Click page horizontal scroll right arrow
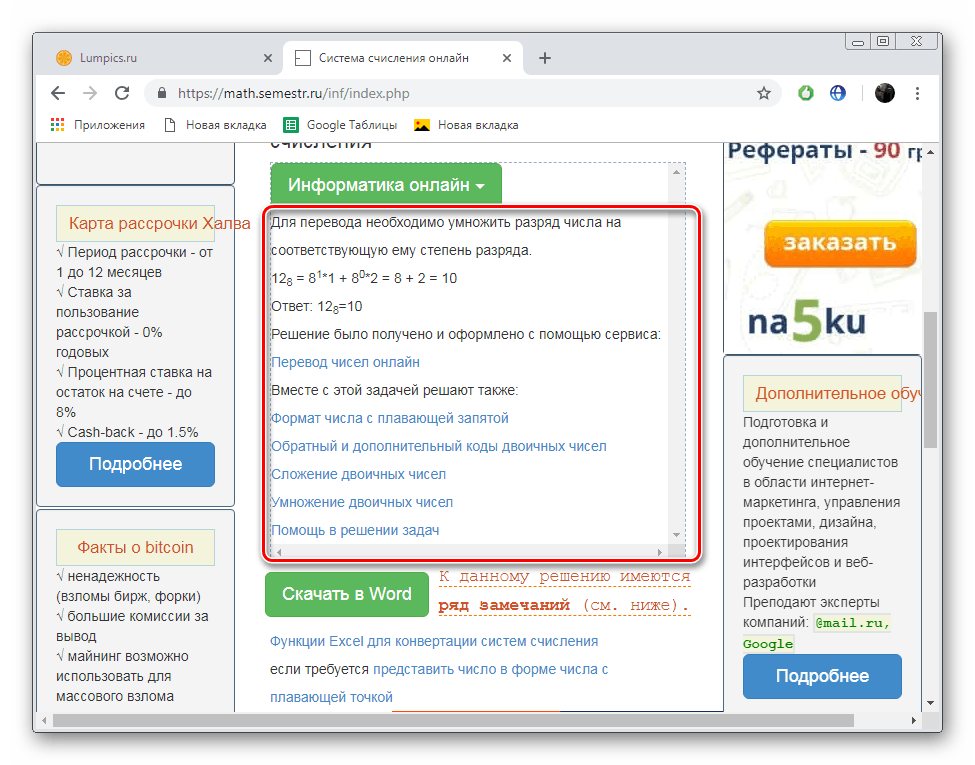Image resolution: width=975 pixels, height=765 pixels. point(913,720)
